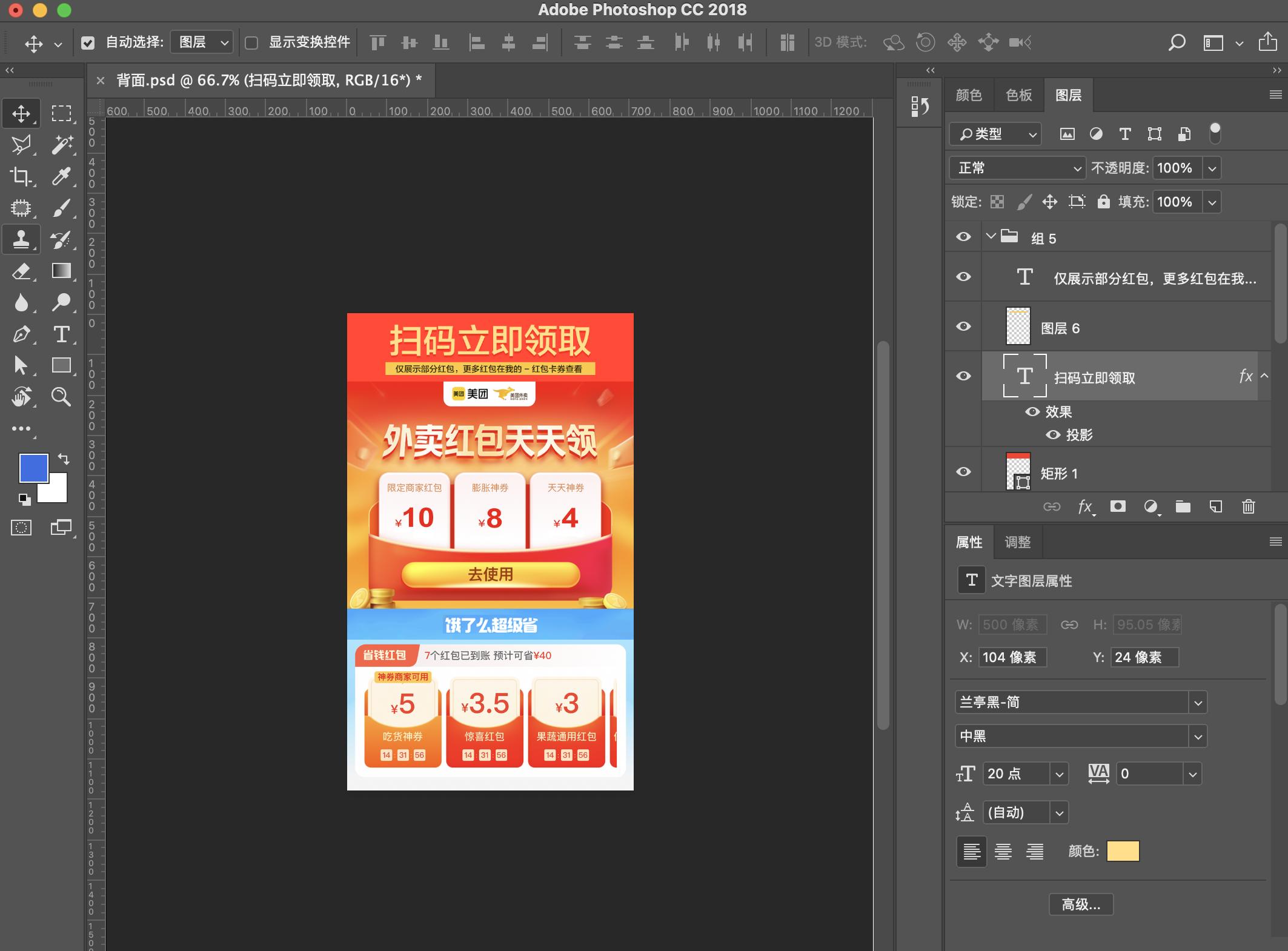Select the Crop tool

(21, 176)
